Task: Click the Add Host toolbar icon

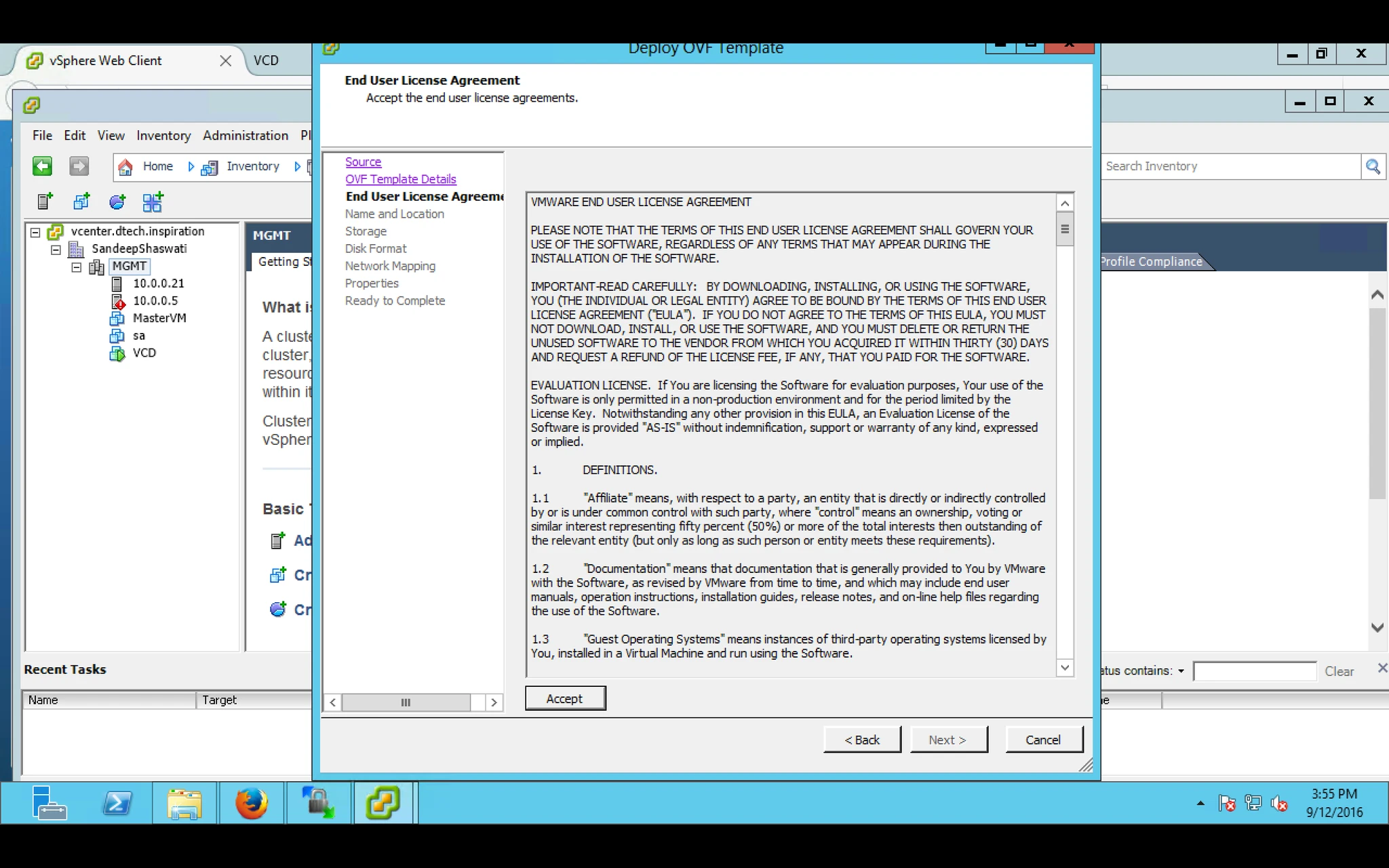Action: coord(45,201)
